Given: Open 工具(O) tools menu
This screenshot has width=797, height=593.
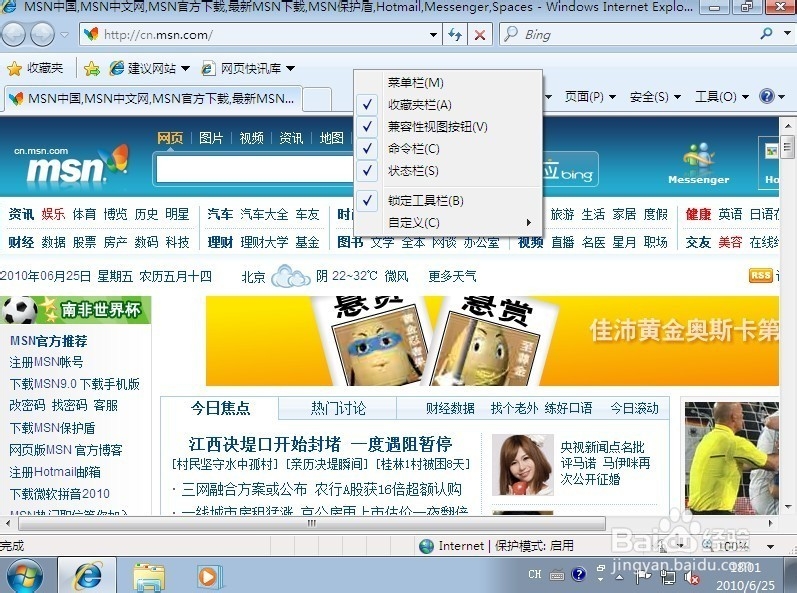Looking at the screenshot, I should pos(722,97).
